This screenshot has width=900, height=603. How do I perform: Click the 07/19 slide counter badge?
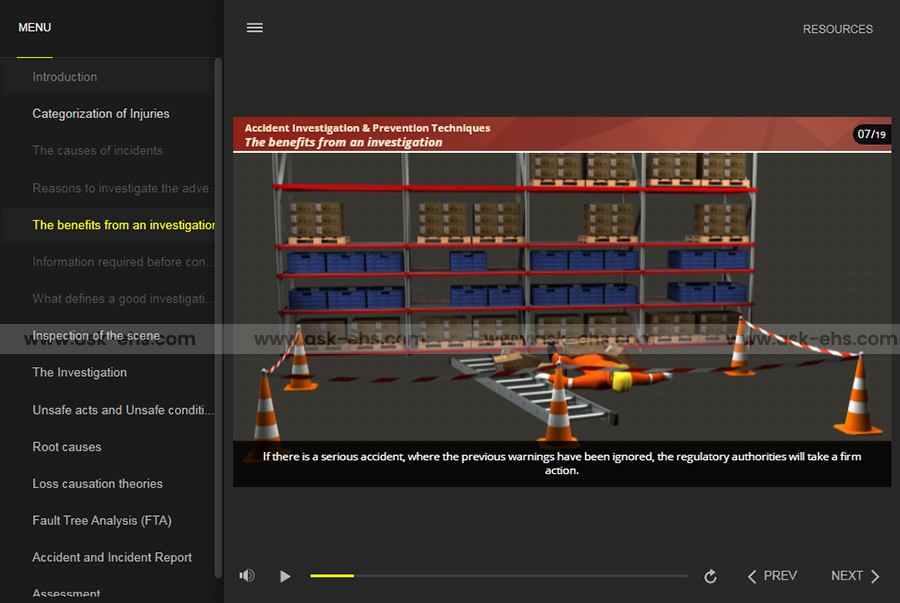(870, 134)
